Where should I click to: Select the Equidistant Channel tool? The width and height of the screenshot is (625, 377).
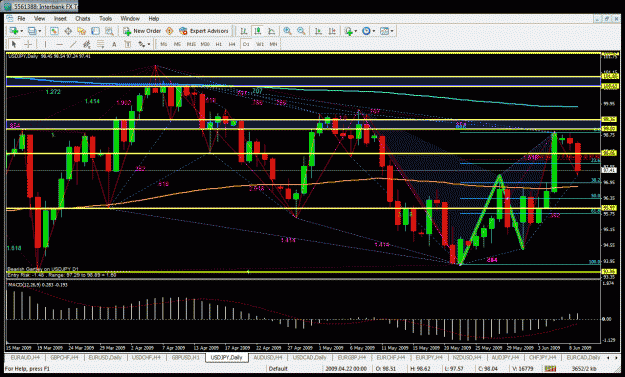click(86, 44)
